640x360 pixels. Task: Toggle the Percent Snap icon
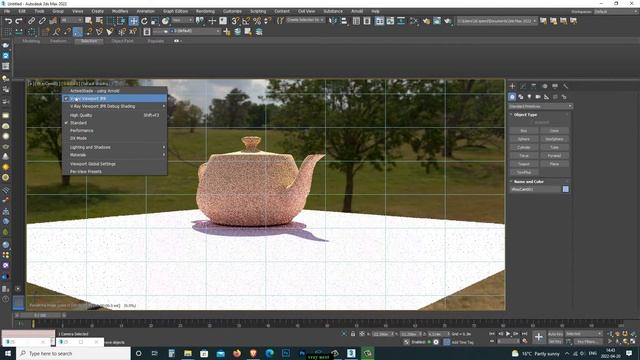(x=257, y=21)
